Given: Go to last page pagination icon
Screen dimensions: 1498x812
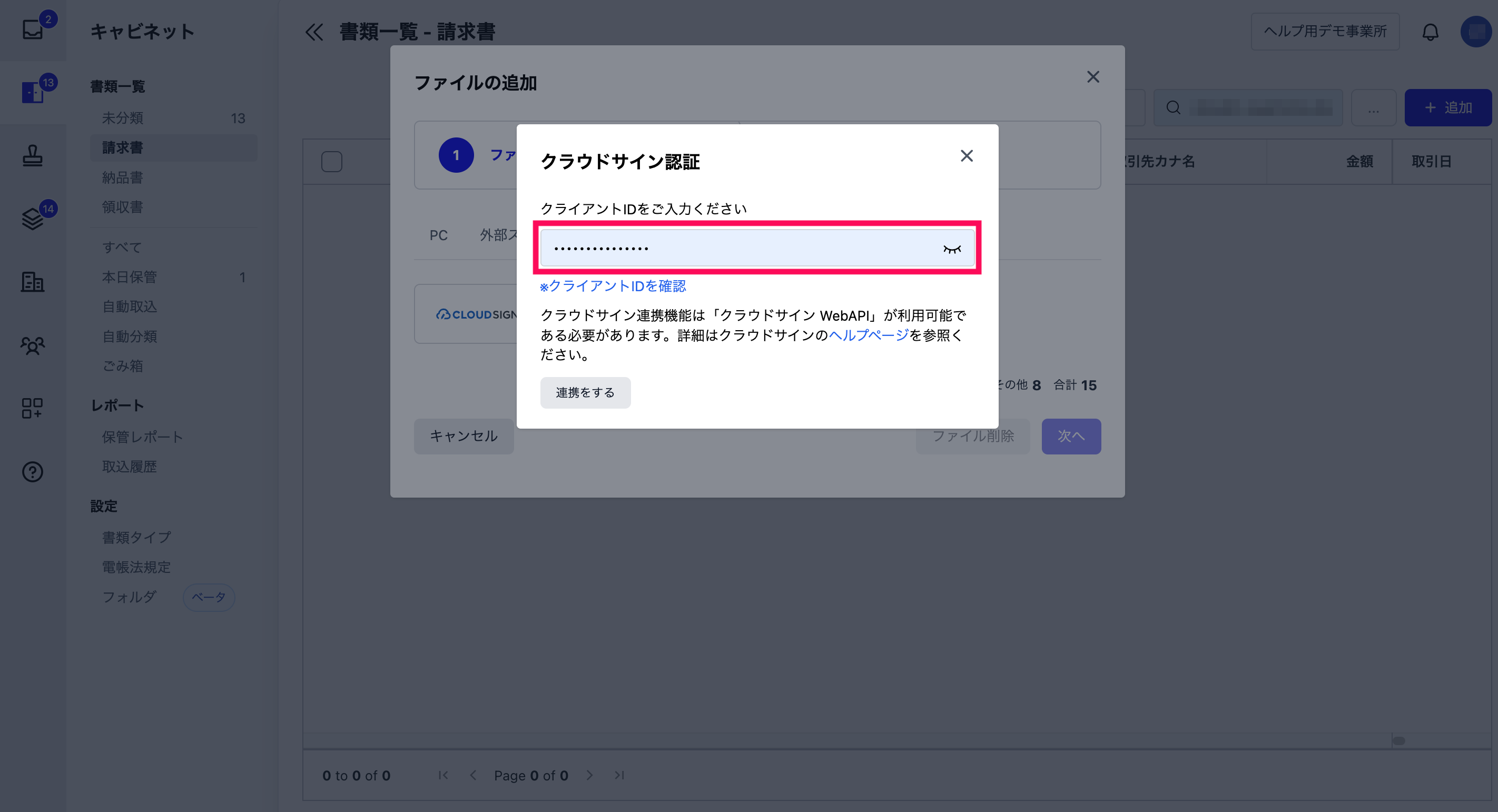Looking at the screenshot, I should 619,775.
